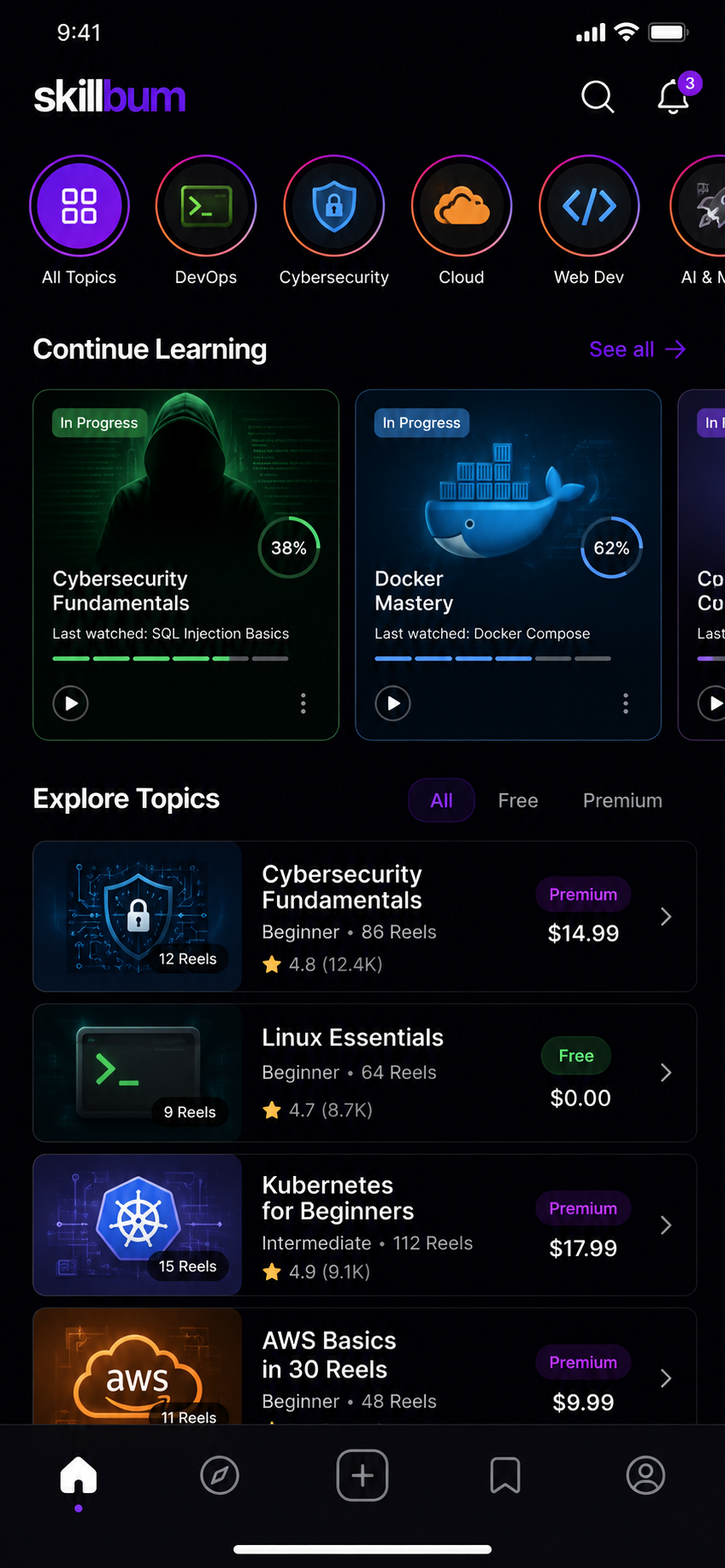Open more options on Cybersecurity Fundamentals card

click(303, 703)
